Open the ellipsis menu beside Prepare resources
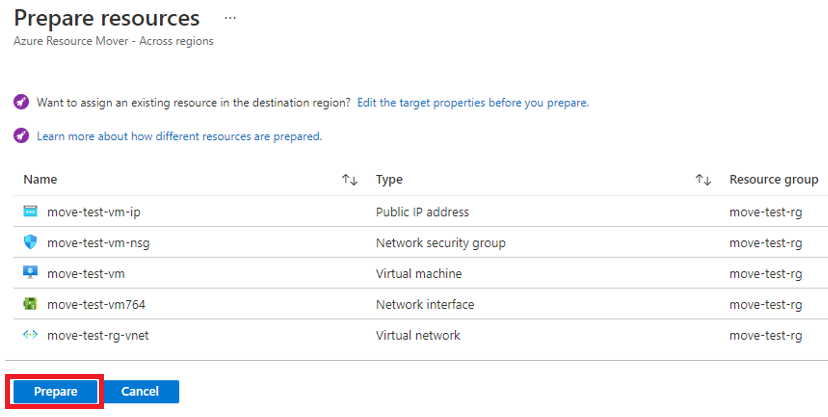Screen dimensions: 828x417 click(x=230, y=18)
